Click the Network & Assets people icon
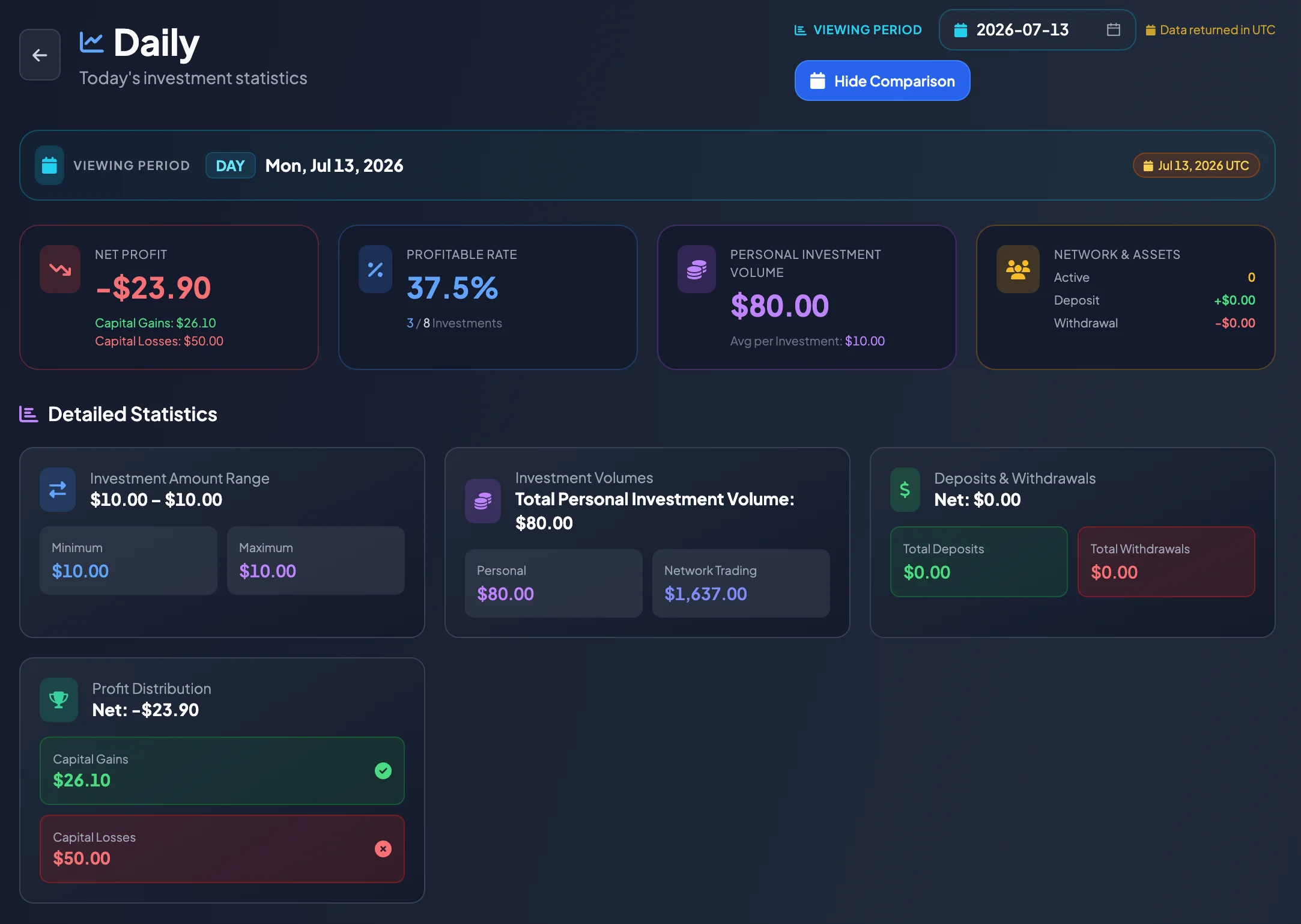 pos(1017,269)
